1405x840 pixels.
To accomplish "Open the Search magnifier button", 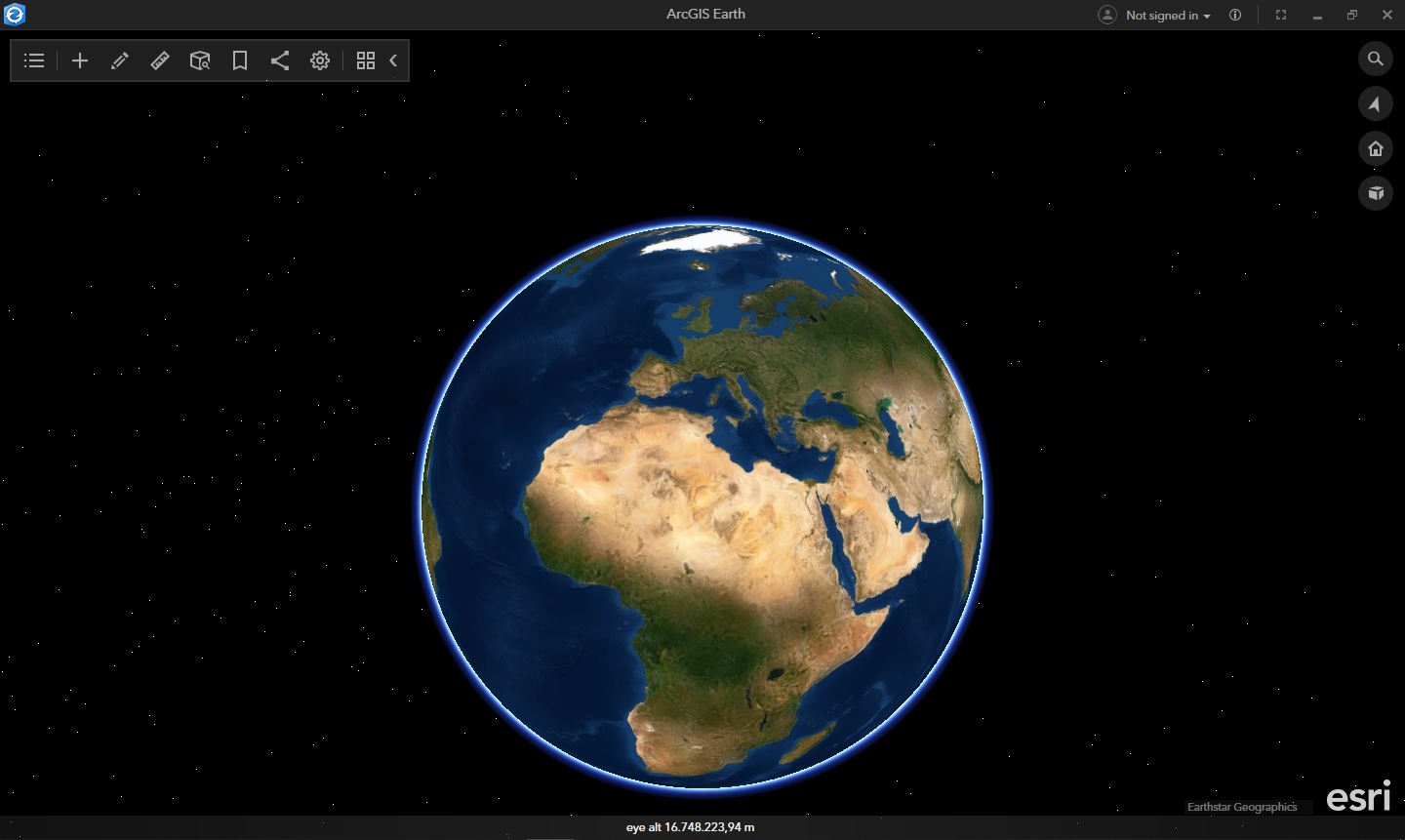I will [1376, 59].
